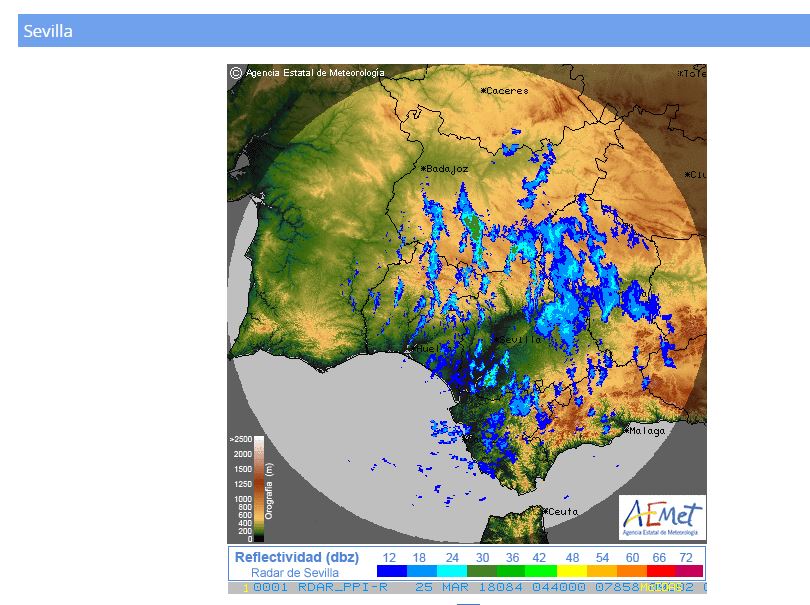Click the red 66 dbz legend swatch
This screenshot has height=605, width=810.
click(x=661, y=572)
